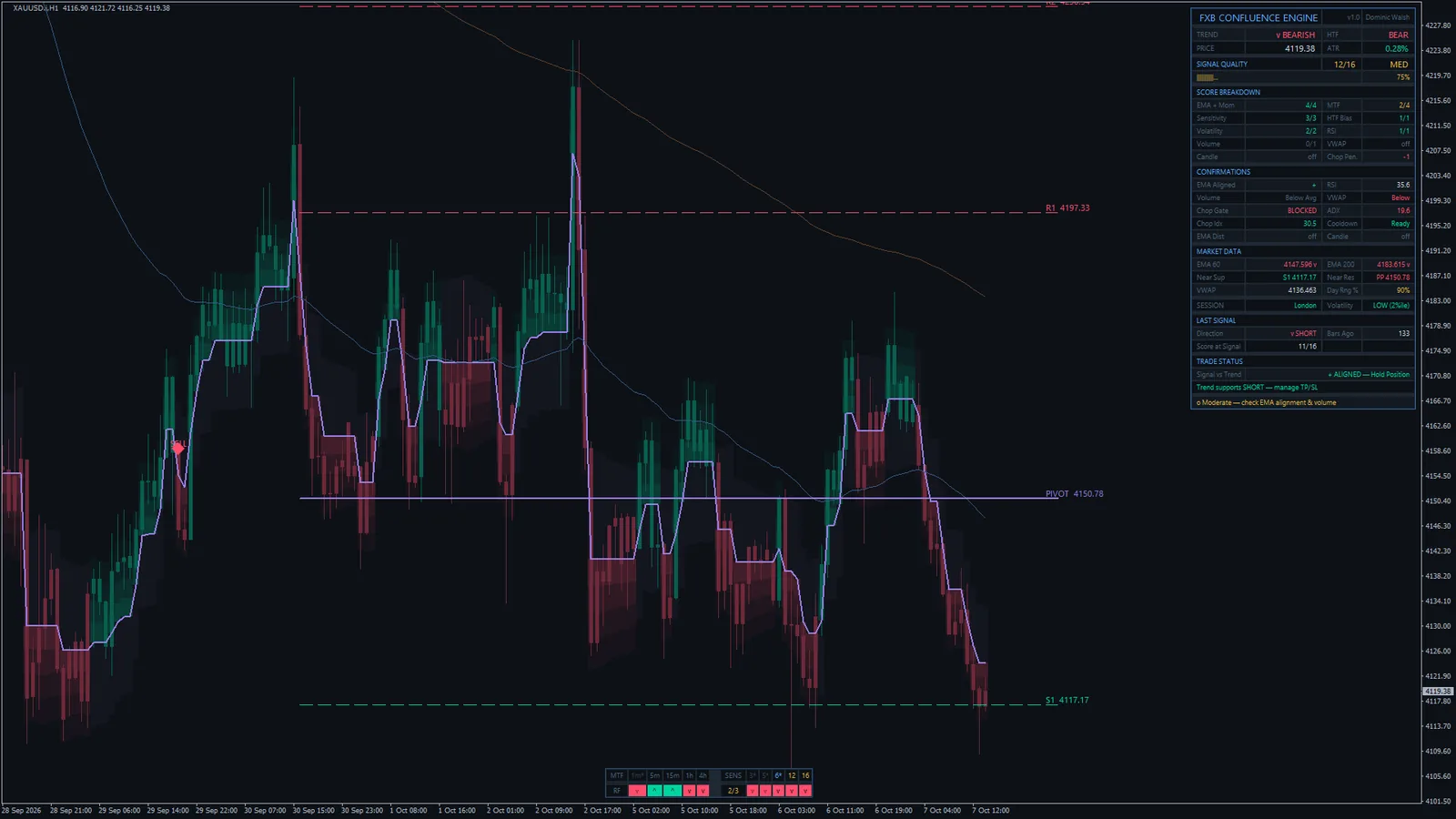Viewport: 1456px width, 819px height.
Task: Click the v SHORT direction value
Action: pos(1303,334)
